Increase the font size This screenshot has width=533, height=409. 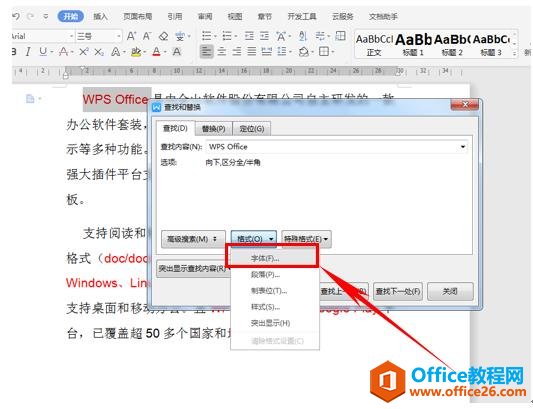(131, 36)
